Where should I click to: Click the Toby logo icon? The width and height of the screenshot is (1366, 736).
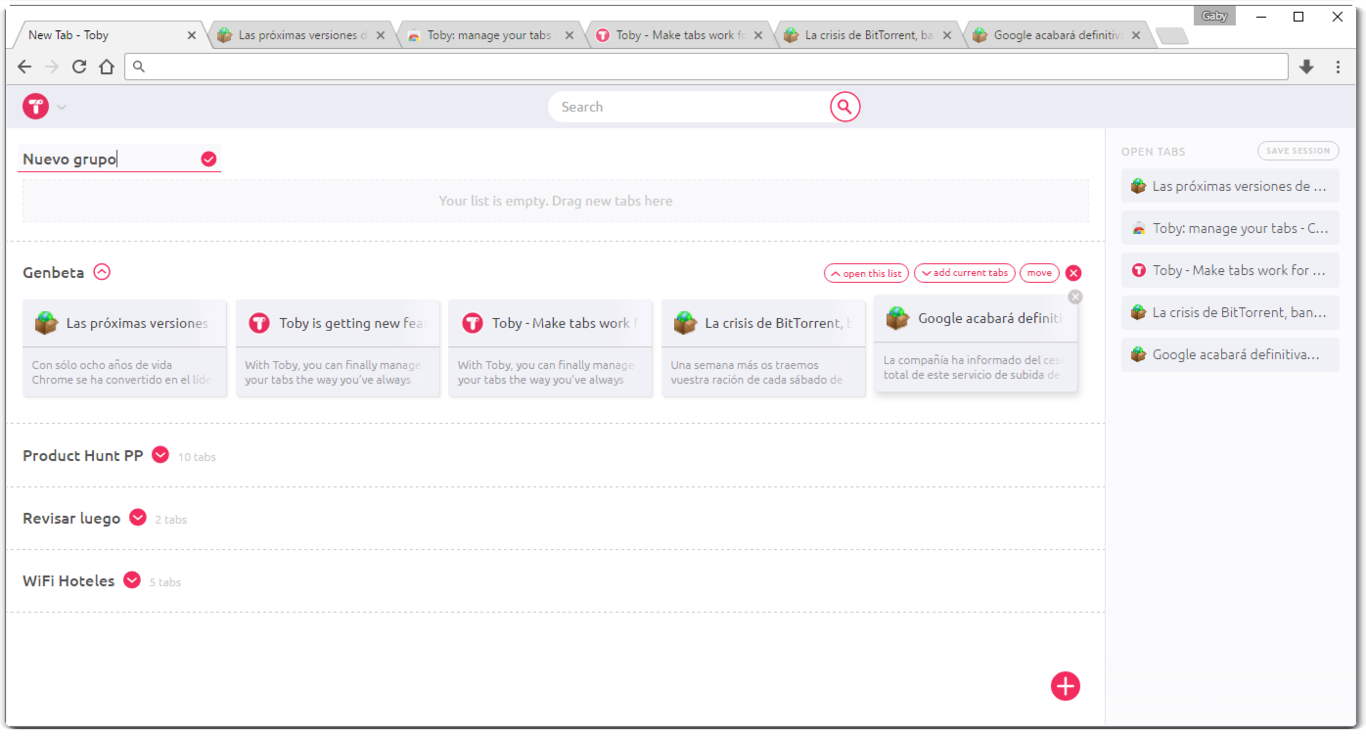coord(36,106)
